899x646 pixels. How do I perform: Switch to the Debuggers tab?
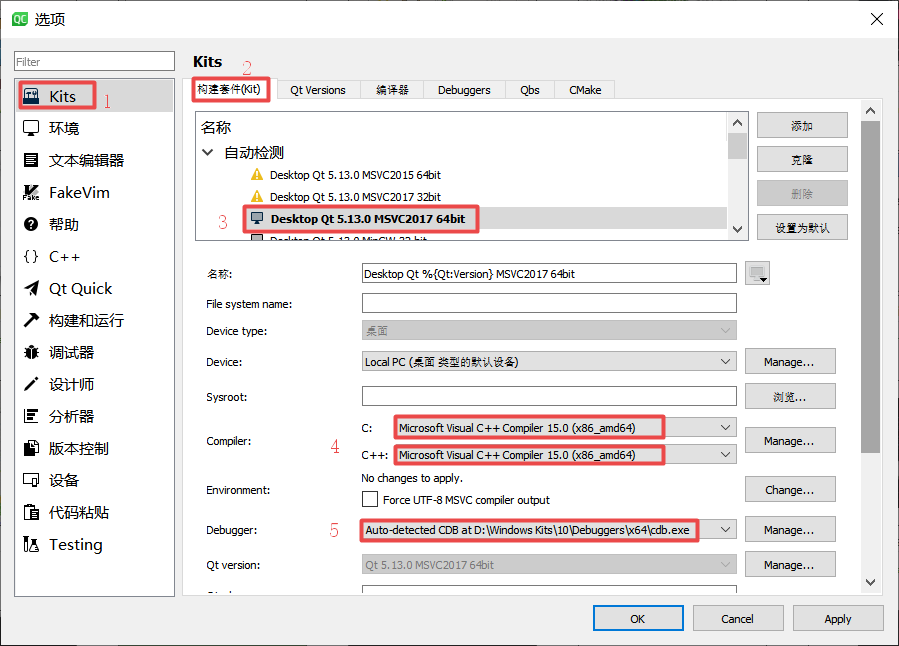[x=463, y=89]
